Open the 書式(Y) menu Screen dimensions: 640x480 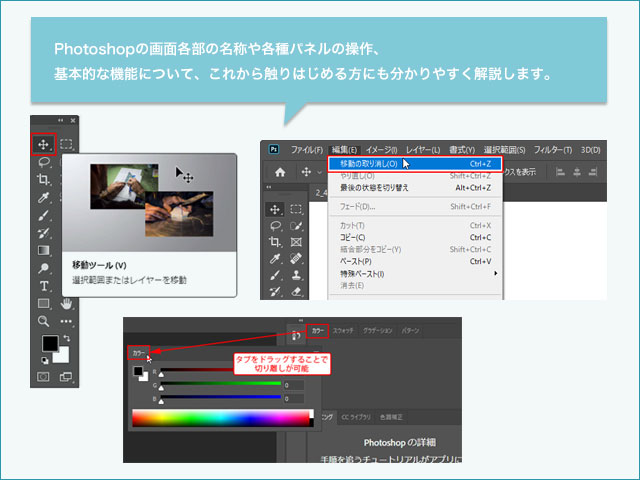coord(462,150)
